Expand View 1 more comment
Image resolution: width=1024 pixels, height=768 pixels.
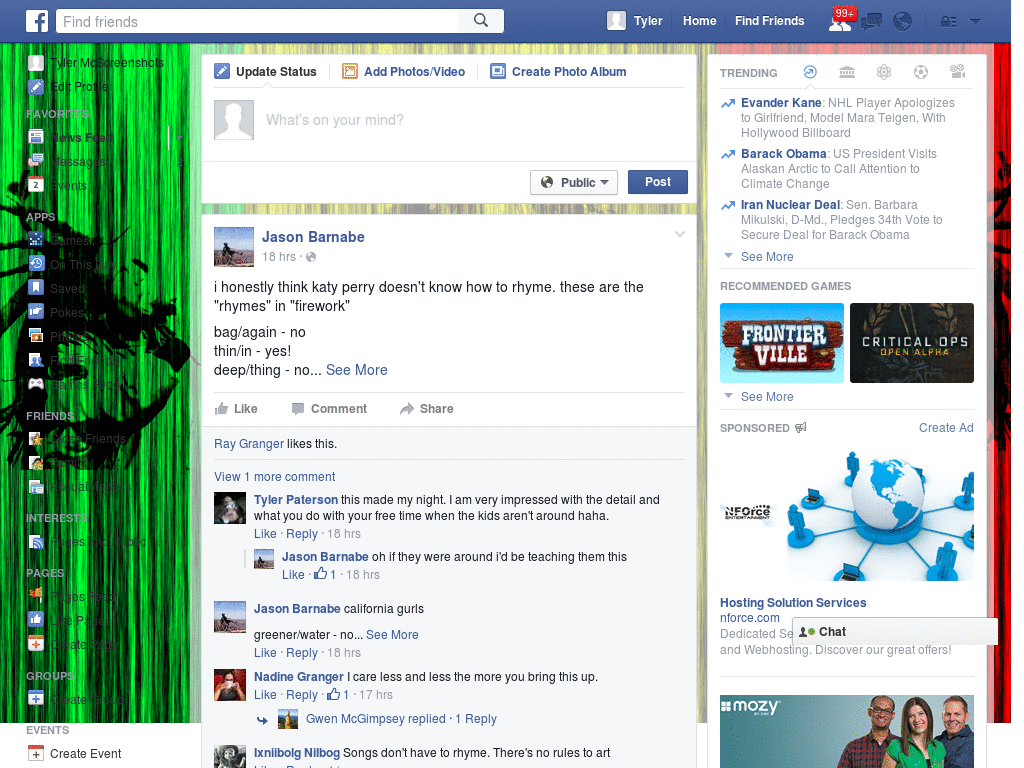[274, 477]
